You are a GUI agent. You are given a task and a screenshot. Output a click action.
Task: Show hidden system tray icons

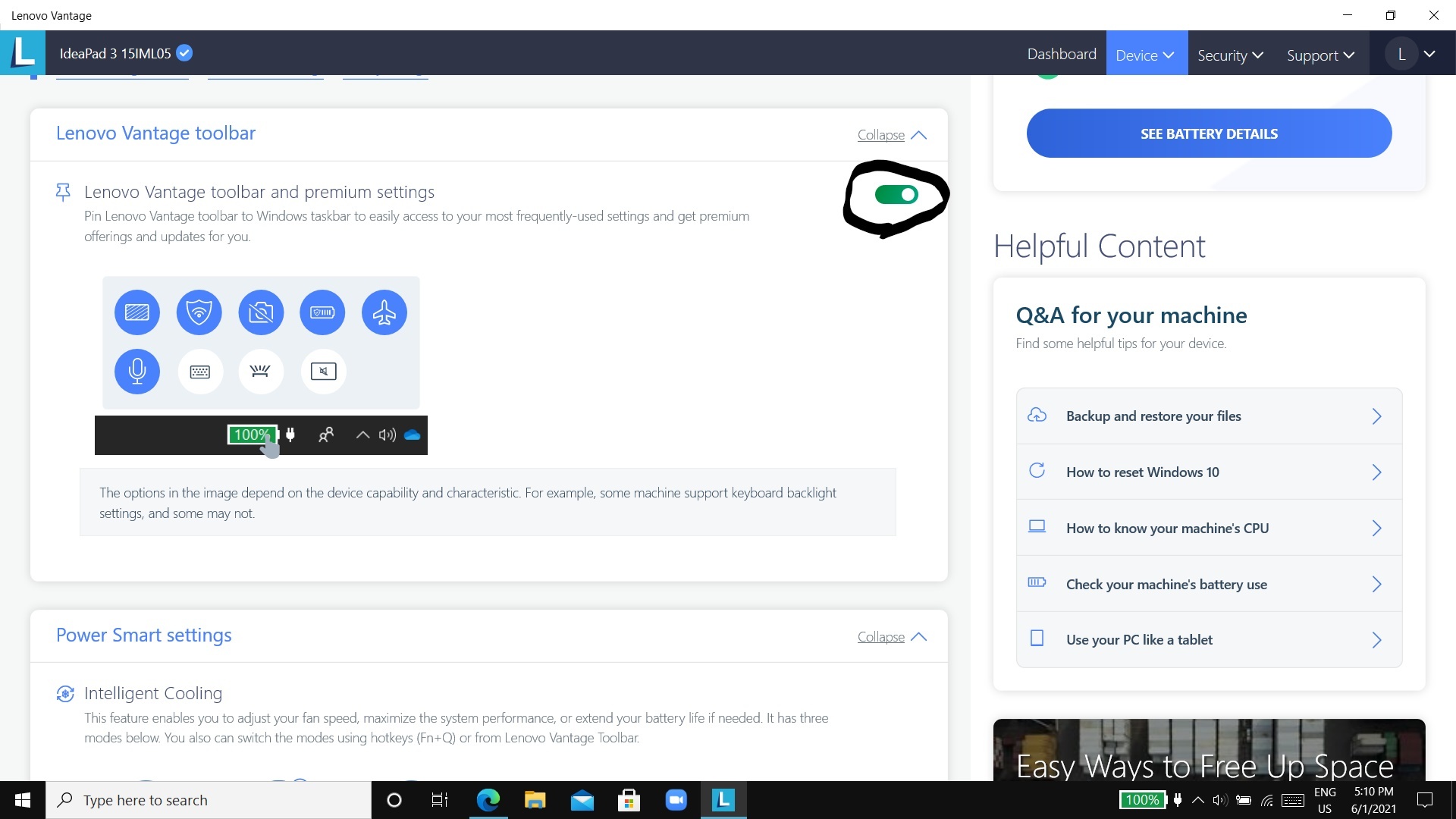(x=1198, y=800)
